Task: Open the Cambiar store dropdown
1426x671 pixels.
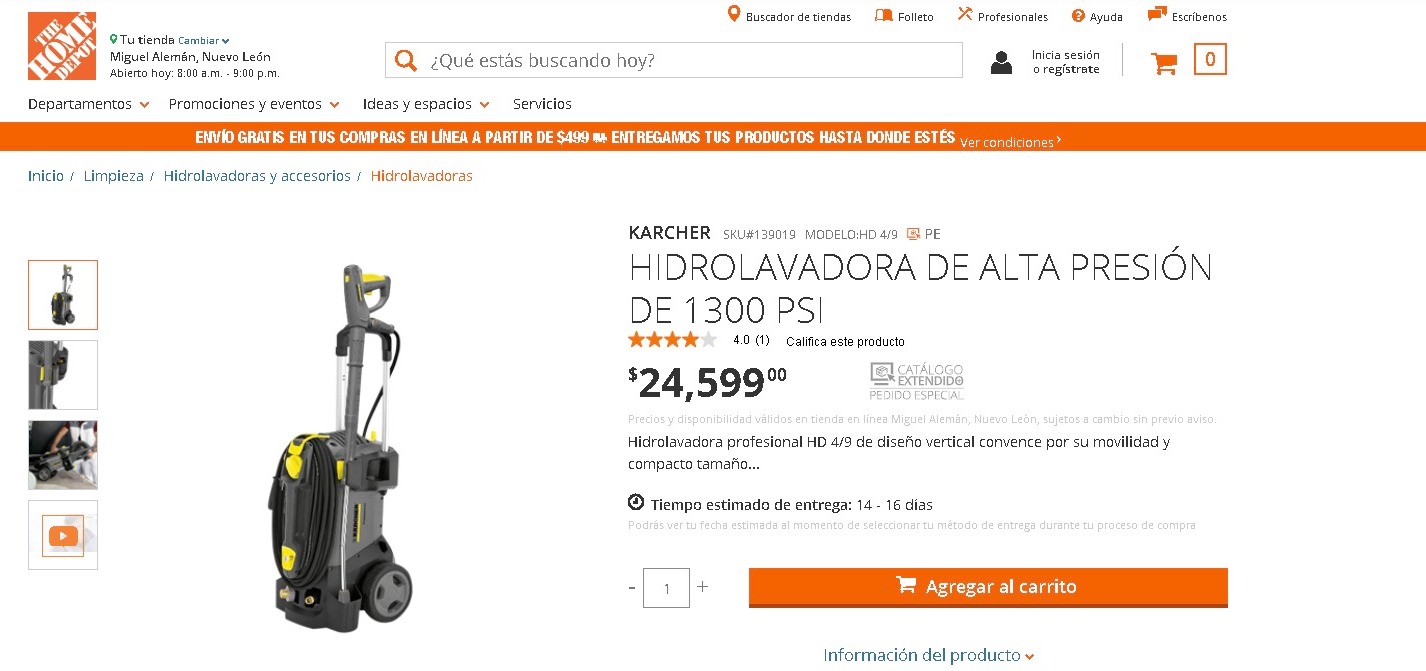Action: pyautogui.click(x=204, y=41)
